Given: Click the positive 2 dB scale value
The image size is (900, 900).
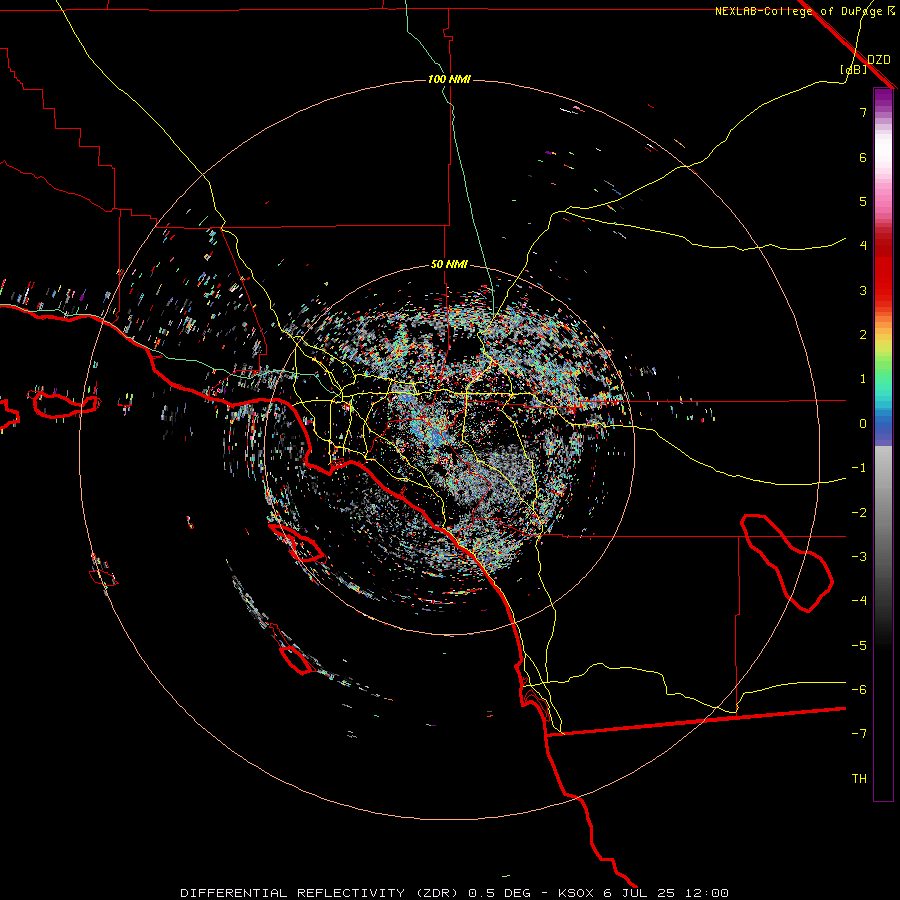Looking at the screenshot, I should tap(863, 335).
